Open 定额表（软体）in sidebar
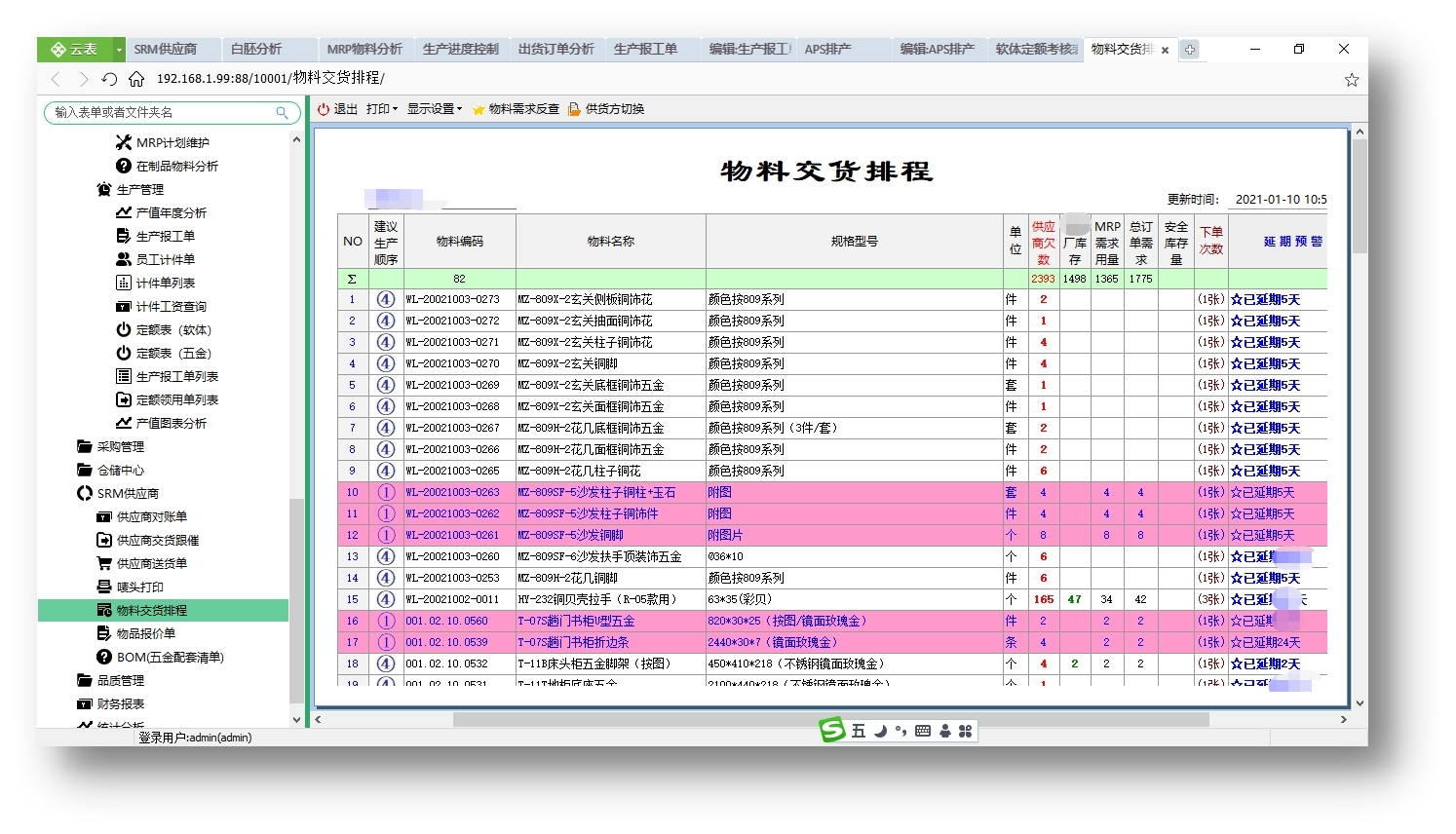Viewport: 1456px width, 834px height. 164,329
